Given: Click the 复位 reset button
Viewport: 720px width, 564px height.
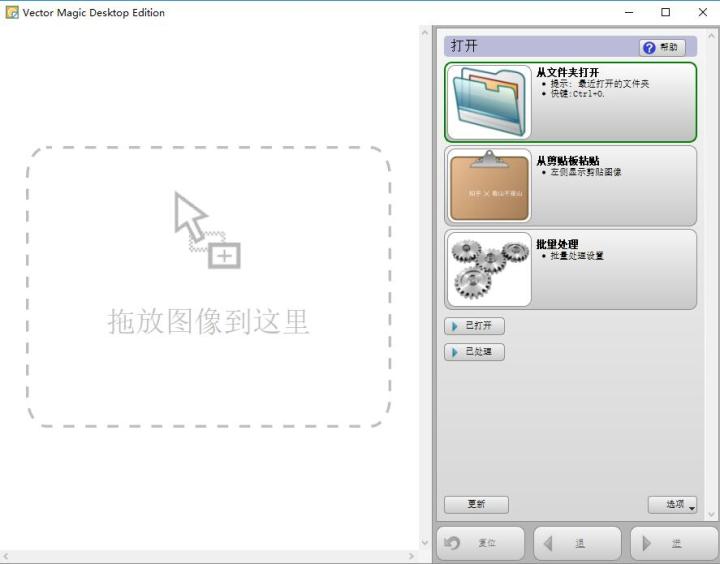Looking at the screenshot, I should pyautogui.click(x=480, y=543).
